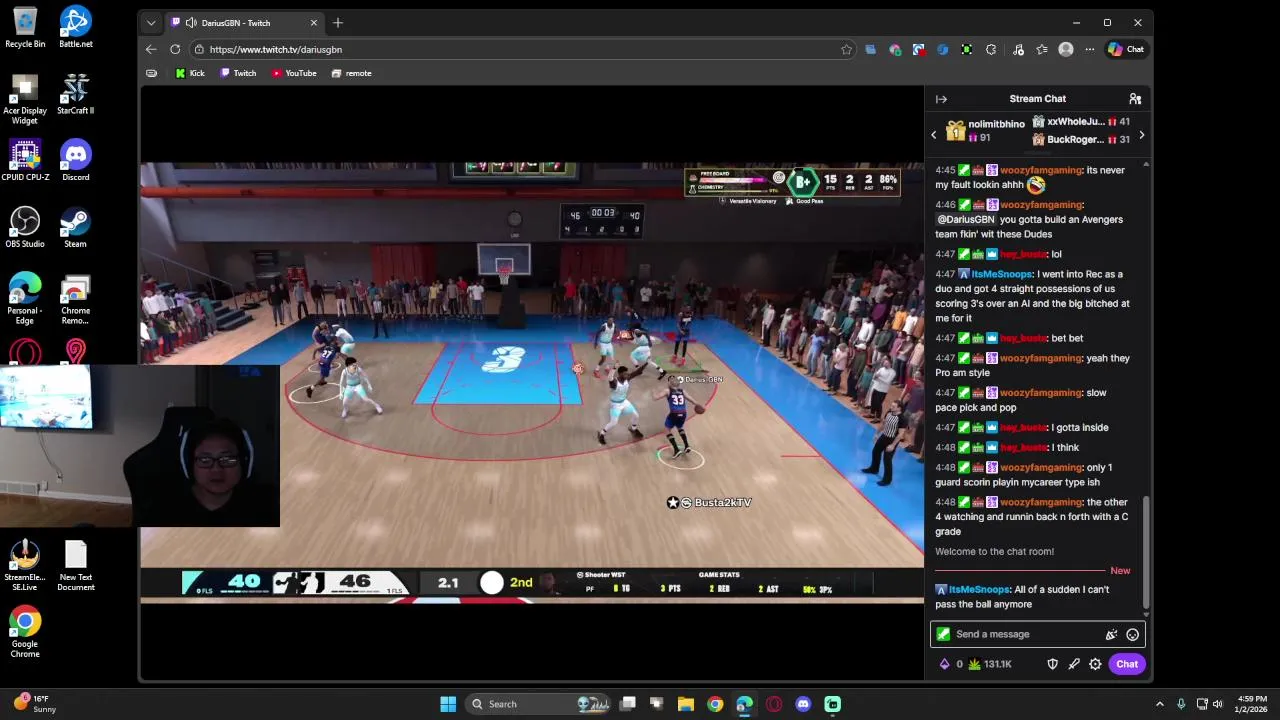Screen dimensions: 1280x720
Task: Open favorites list icon in toolbar
Action: [x=1042, y=49]
